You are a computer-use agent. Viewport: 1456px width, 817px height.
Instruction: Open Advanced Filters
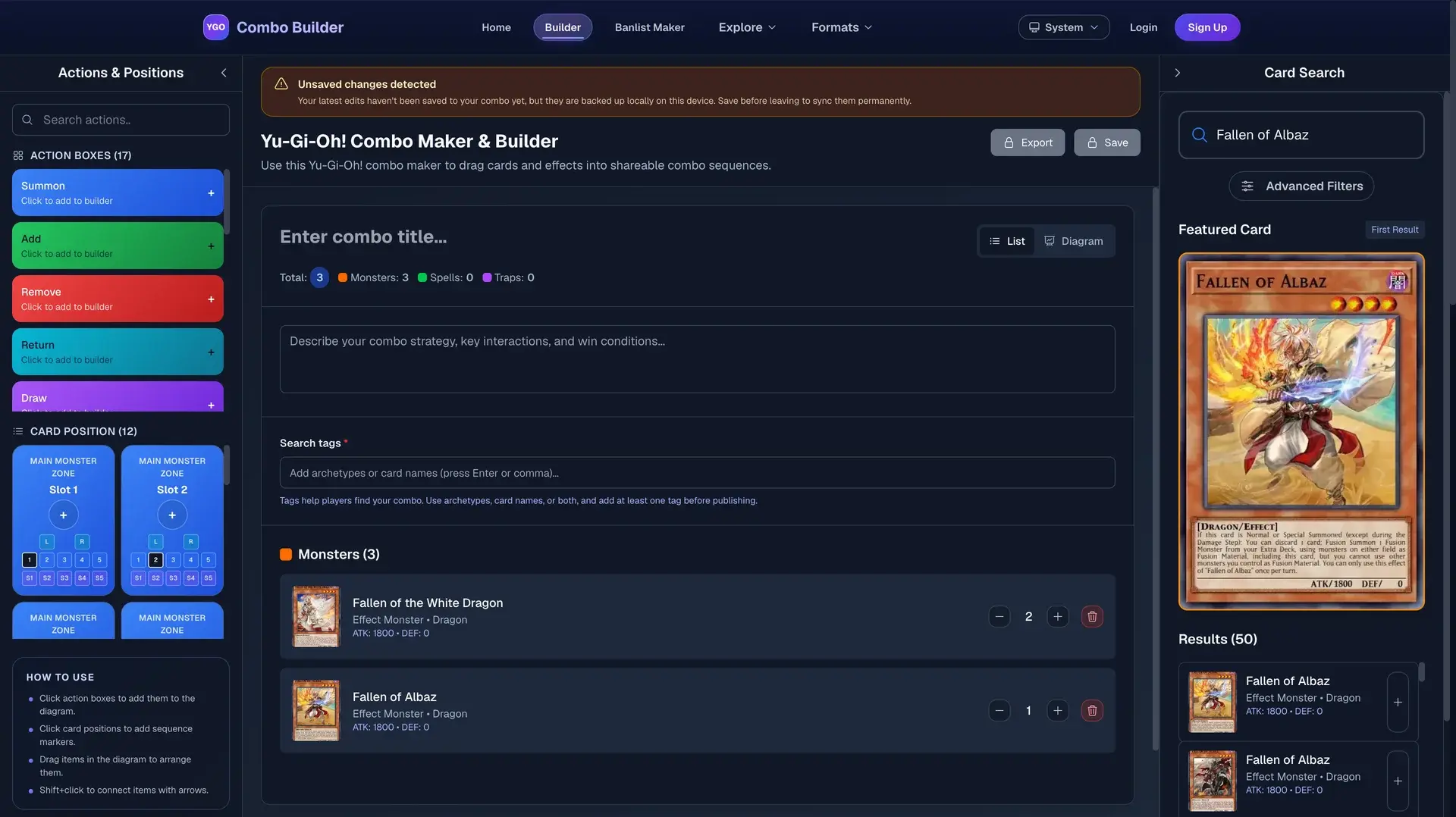point(1301,186)
